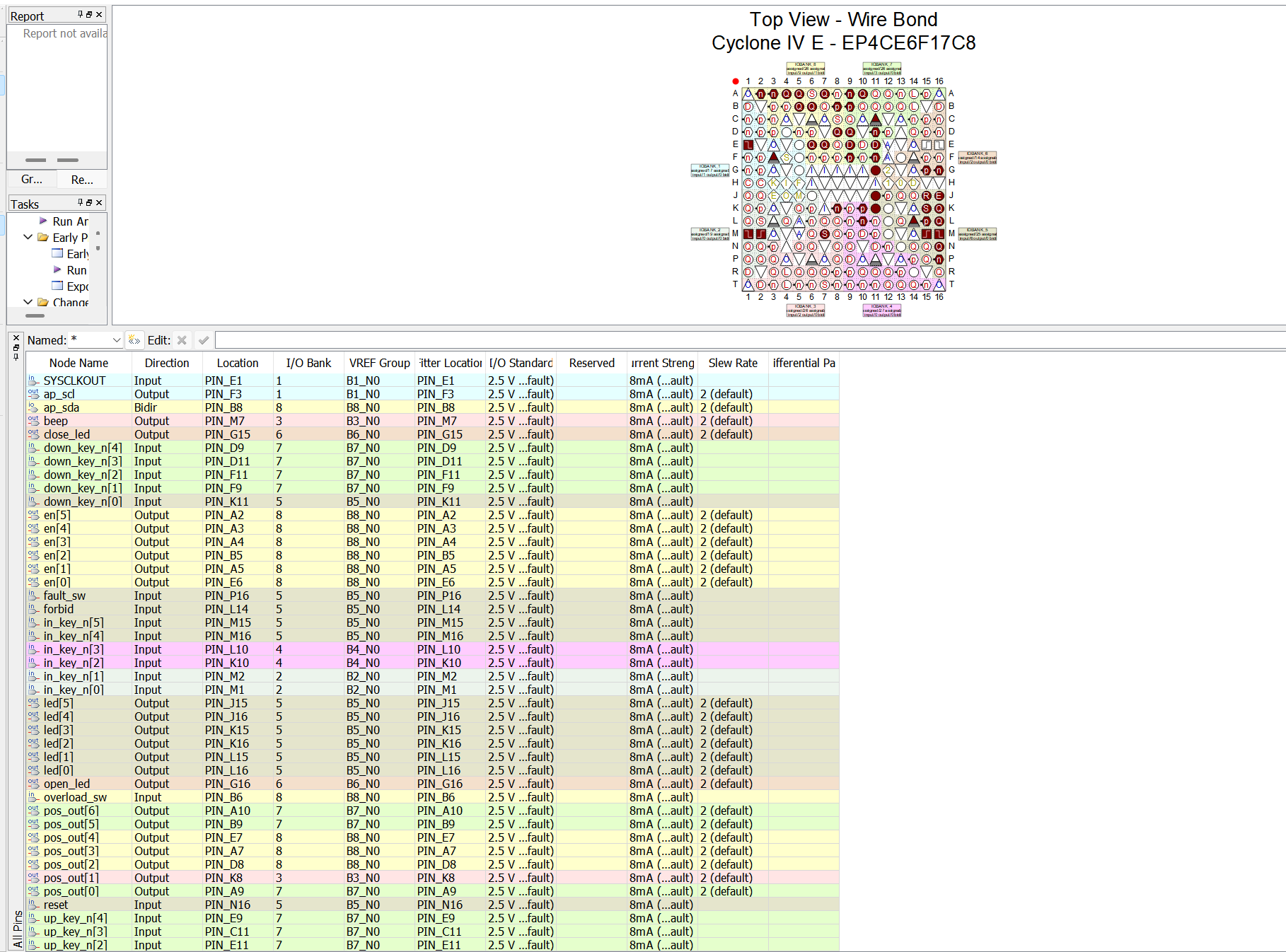Float the Tasks panel window
Image resolution: width=1286 pixels, height=952 pixels.
click(x=89, y=202)
